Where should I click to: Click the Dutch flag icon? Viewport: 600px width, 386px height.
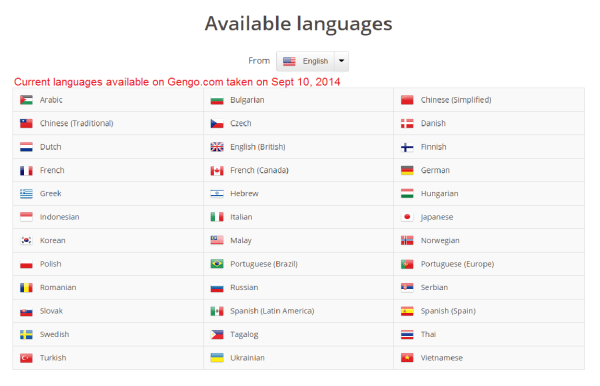pyautogui.click(x=26, y=147)
